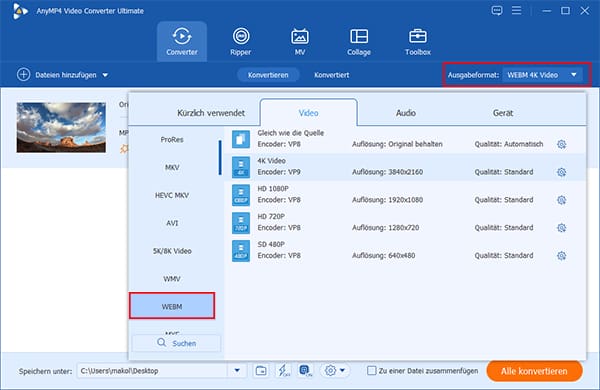
Task: Expand the save path dropdown arrow
Action: click(237, 370)
